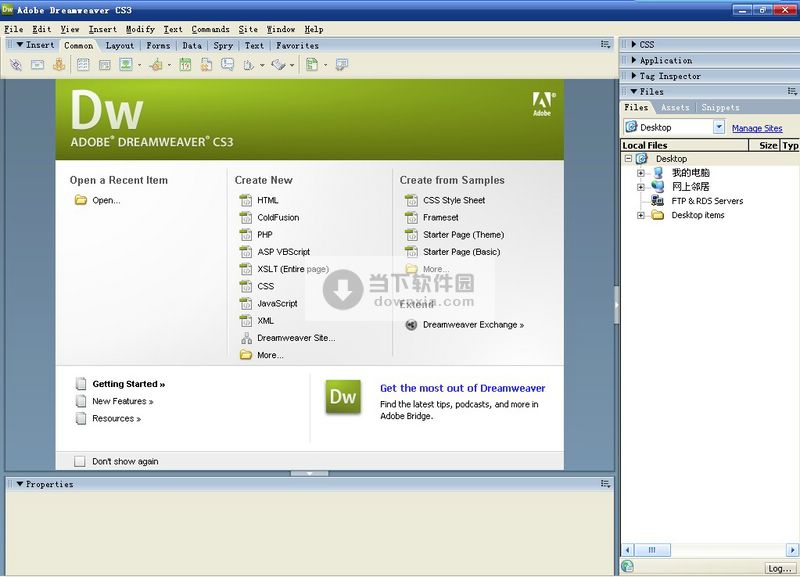Create a new HTML document

click(x=267, y=200)
